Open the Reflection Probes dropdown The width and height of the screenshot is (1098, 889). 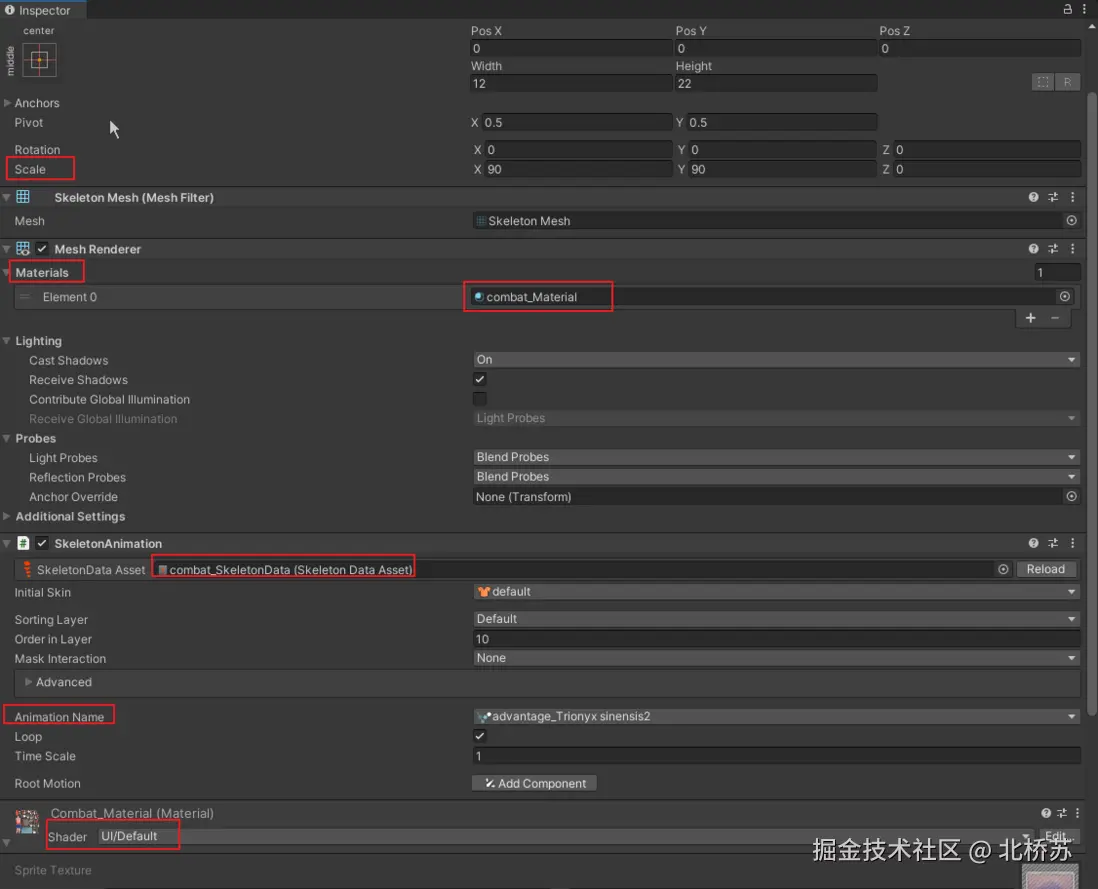tap(776, 477)
